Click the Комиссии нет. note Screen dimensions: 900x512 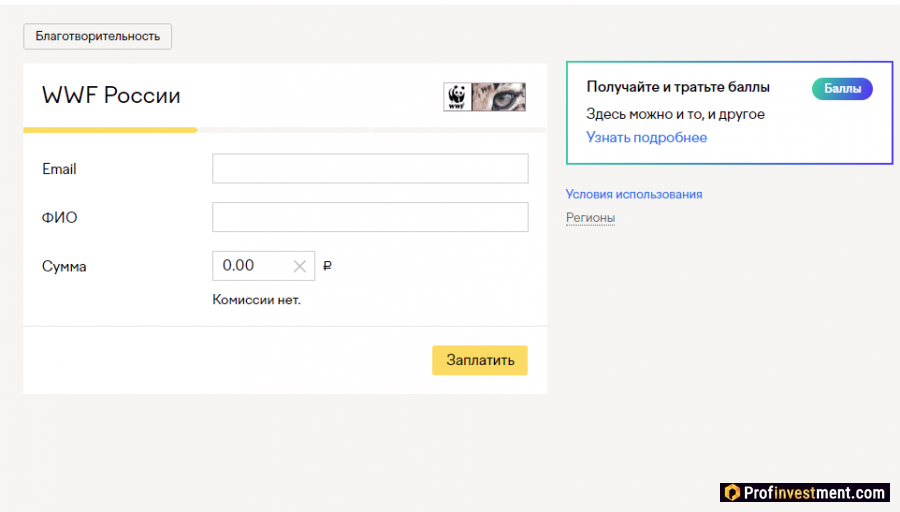pyautogui.click(x=257, y=300)
